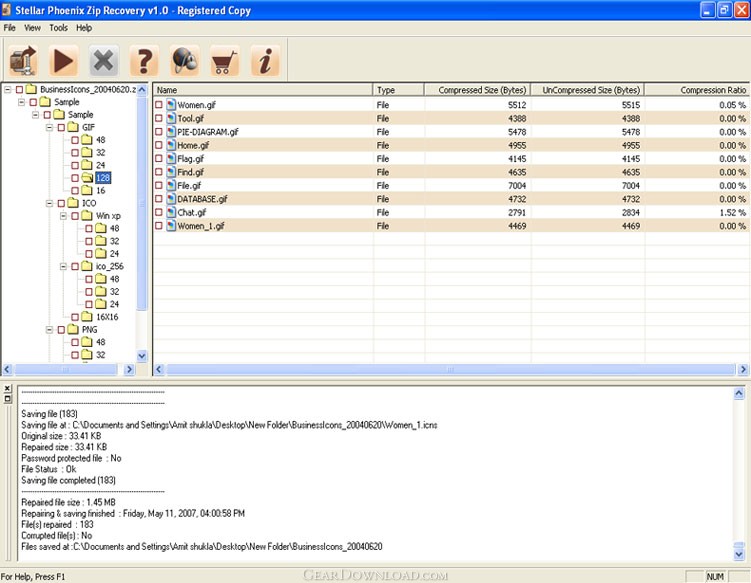751x583 pixels.
Task: Click tree panel scroll down arrow
Action: click(x=142, y=355)
